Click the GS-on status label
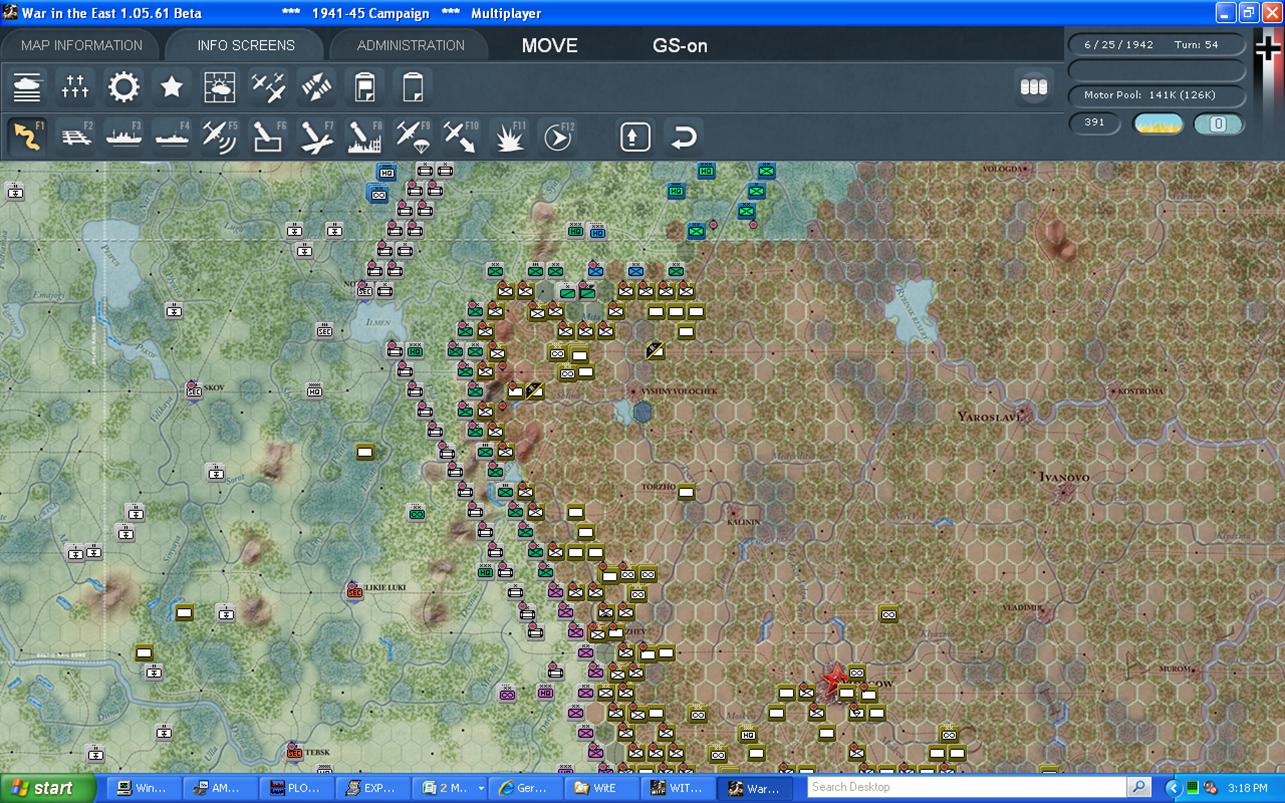Screen dimensions: 1285x803 [680, 45]
